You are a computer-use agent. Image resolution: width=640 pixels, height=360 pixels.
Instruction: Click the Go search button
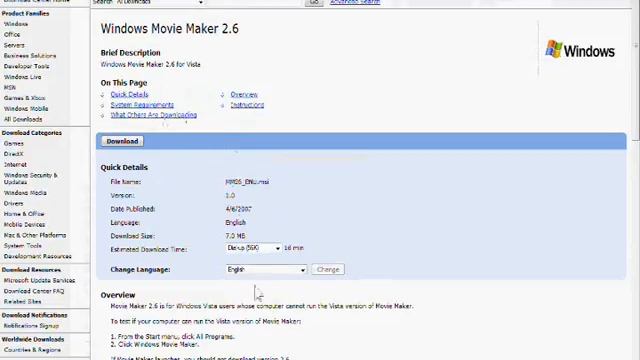pos(314,2)
